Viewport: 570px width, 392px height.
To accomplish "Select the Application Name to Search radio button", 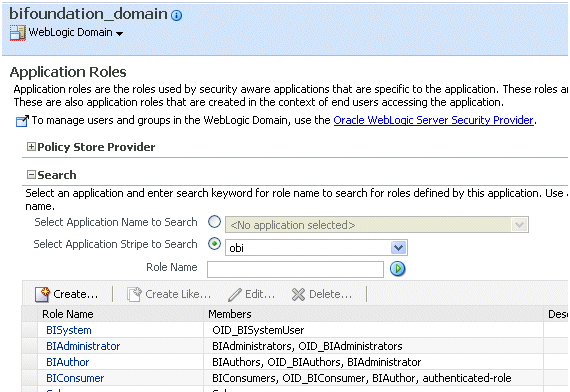I will coord(214,222).
